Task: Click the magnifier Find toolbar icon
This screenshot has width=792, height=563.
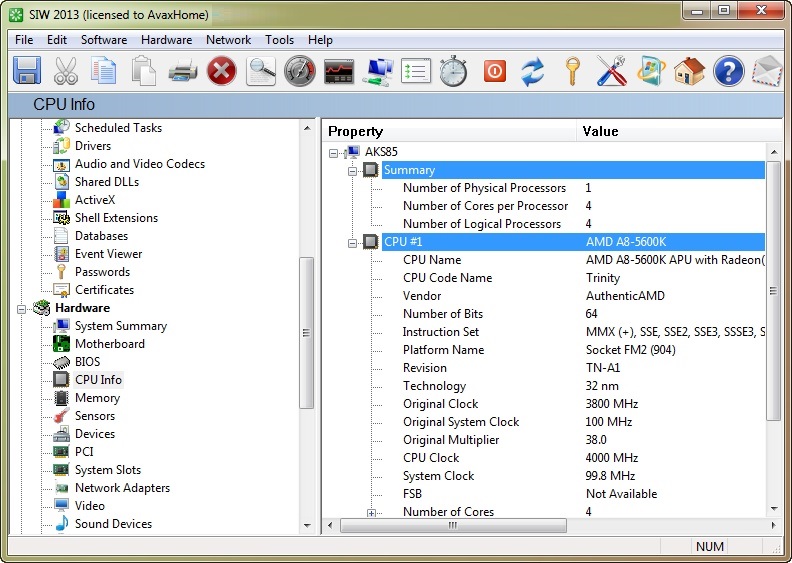Action: 261,71
